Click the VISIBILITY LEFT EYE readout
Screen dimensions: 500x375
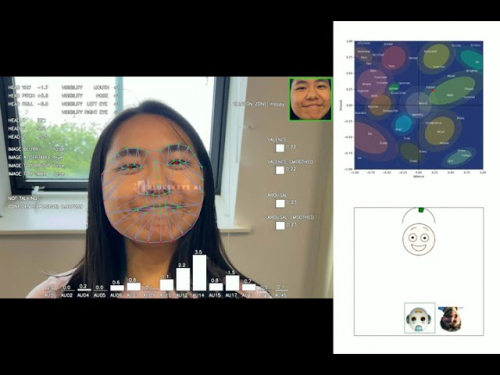(x=90, y=104)
